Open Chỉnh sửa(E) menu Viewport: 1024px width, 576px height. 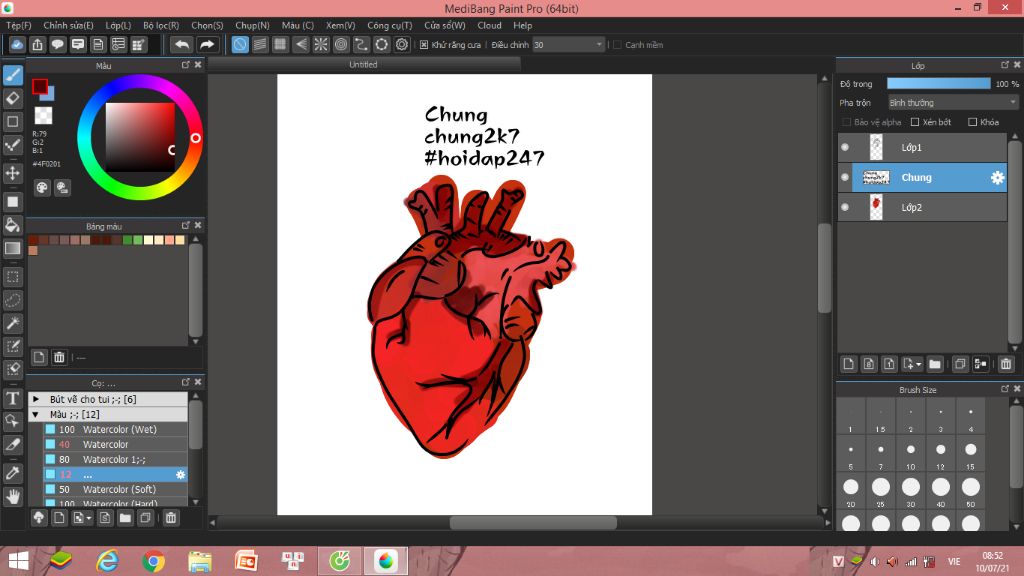coord(68,25)
